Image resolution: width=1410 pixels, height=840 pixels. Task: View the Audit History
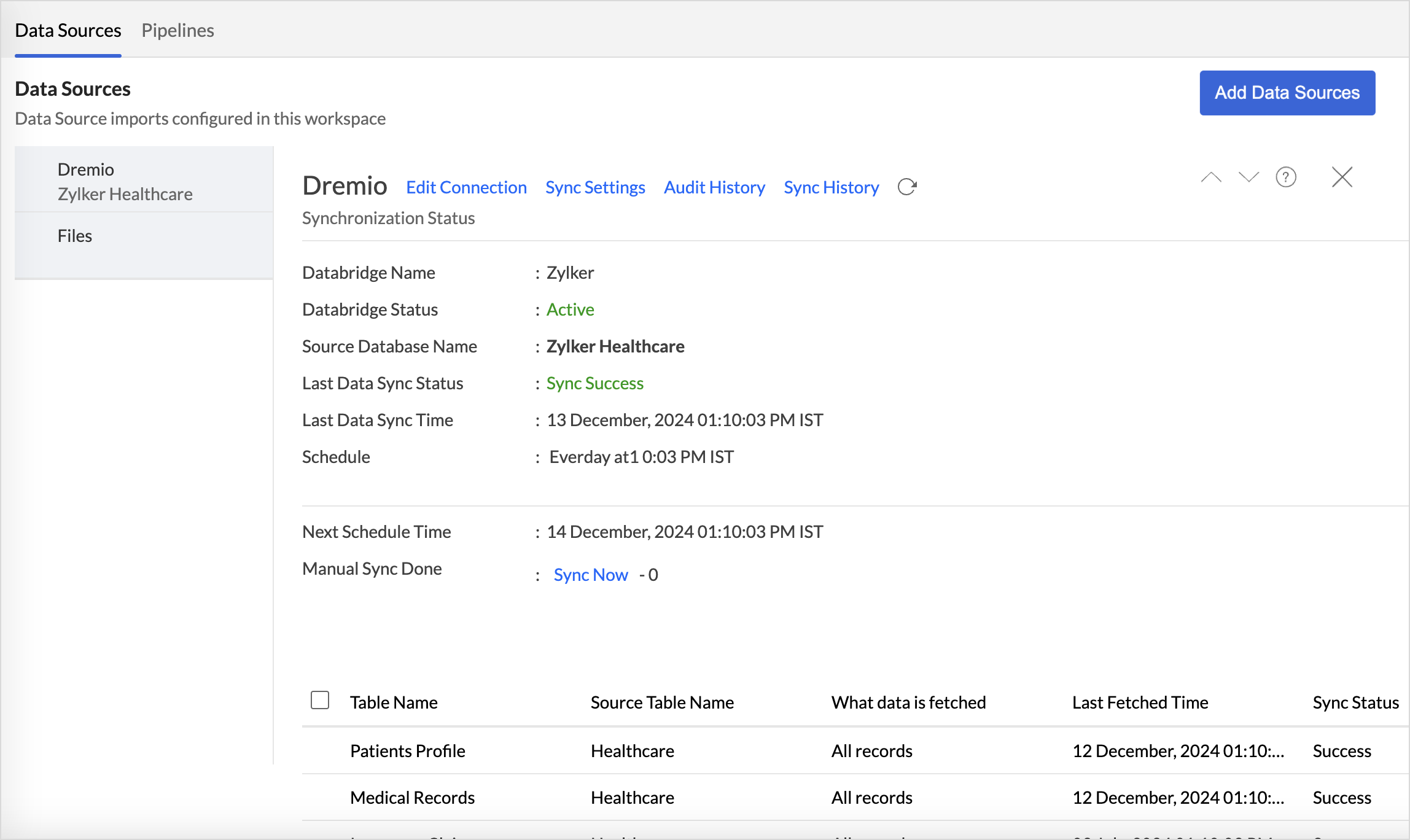click(x=714, y=187)
